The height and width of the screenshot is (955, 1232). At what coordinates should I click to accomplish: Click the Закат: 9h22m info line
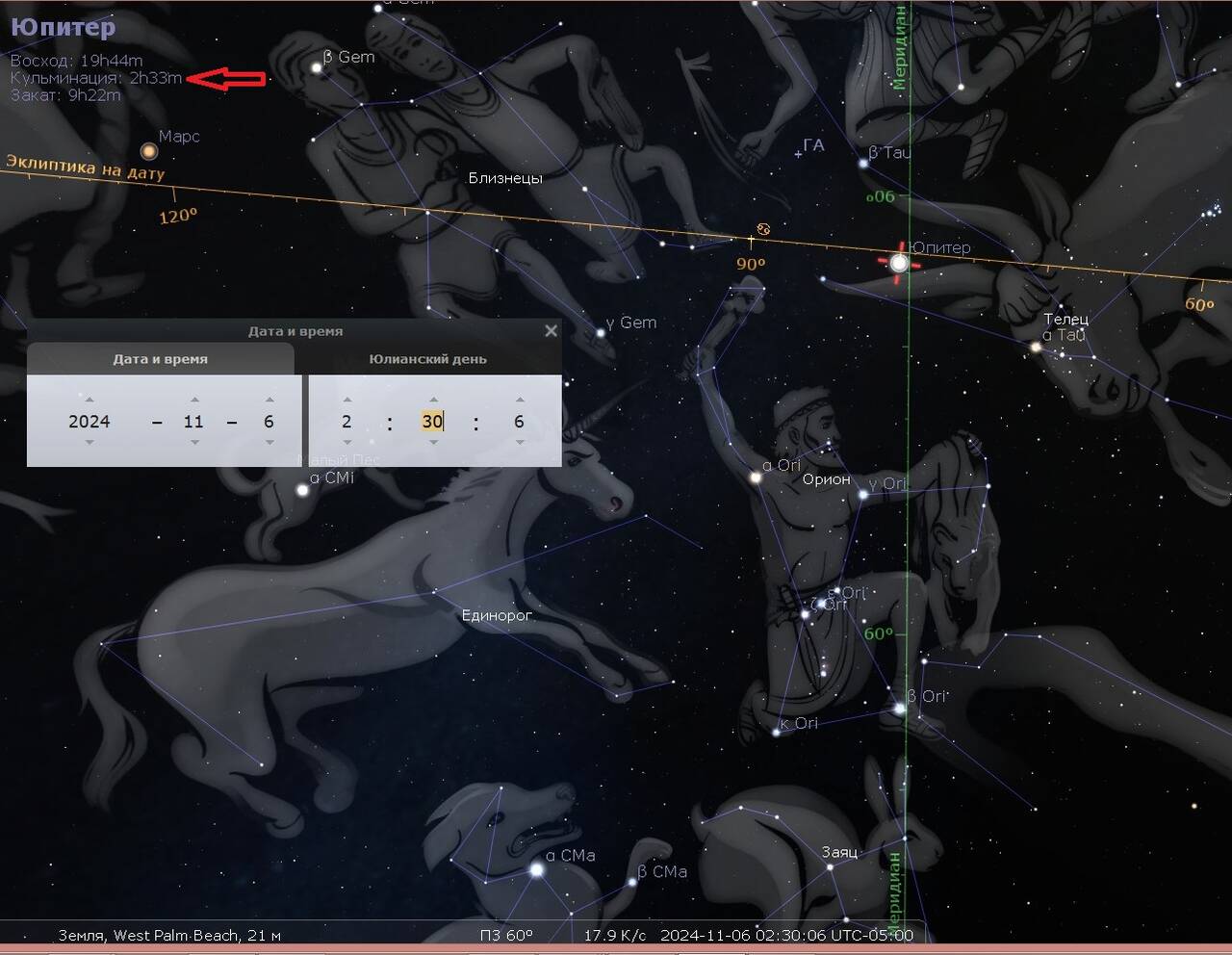coord(65,95)
